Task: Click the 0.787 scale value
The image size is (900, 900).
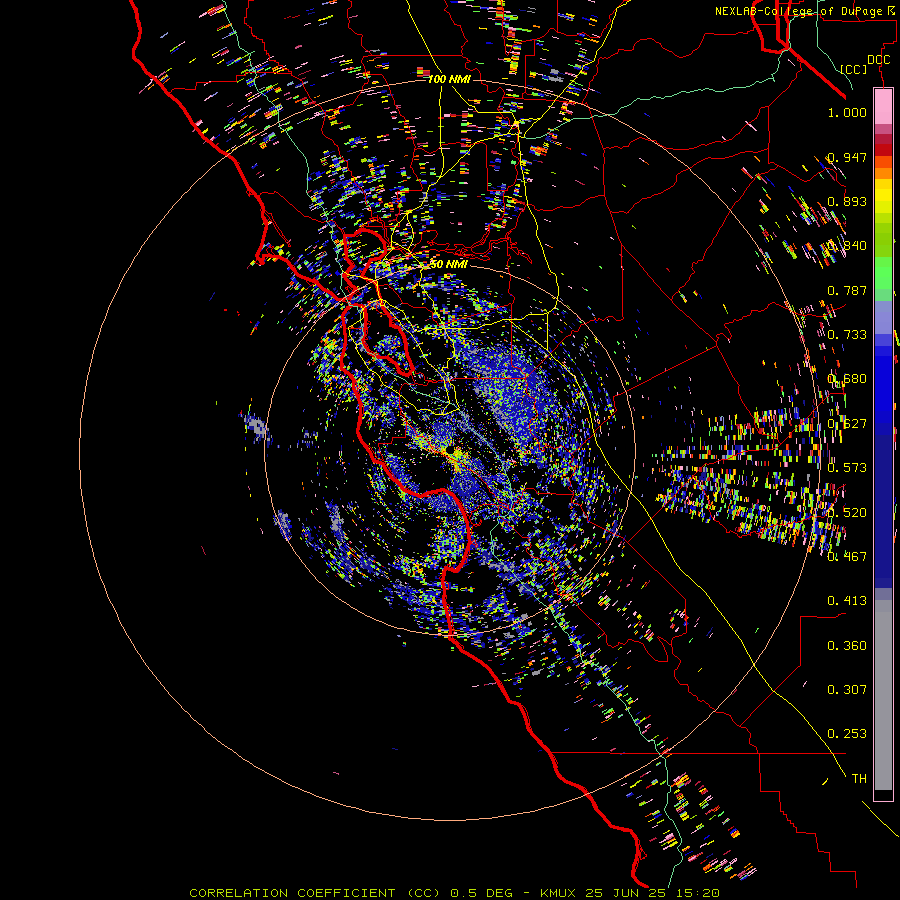Action: coord(847,290)
